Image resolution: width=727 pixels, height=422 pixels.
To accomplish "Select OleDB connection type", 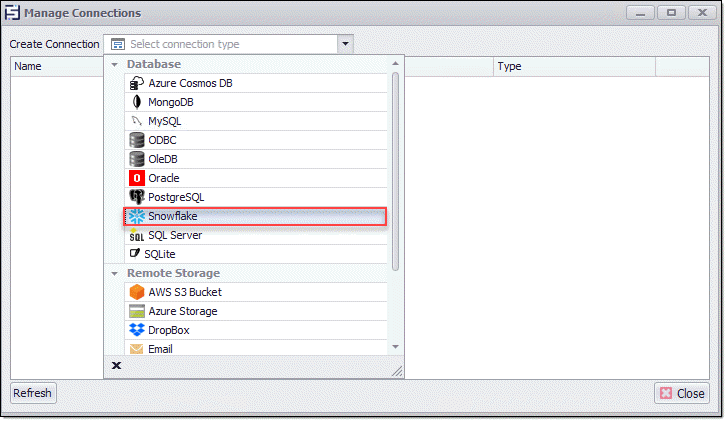I will [x=163, y=159].
